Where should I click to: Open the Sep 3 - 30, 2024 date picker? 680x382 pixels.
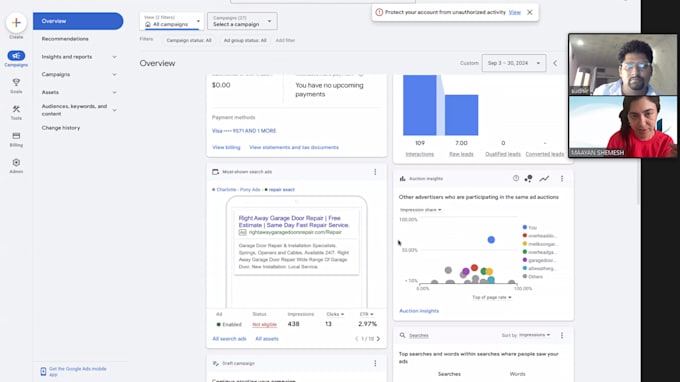point(513,63)
